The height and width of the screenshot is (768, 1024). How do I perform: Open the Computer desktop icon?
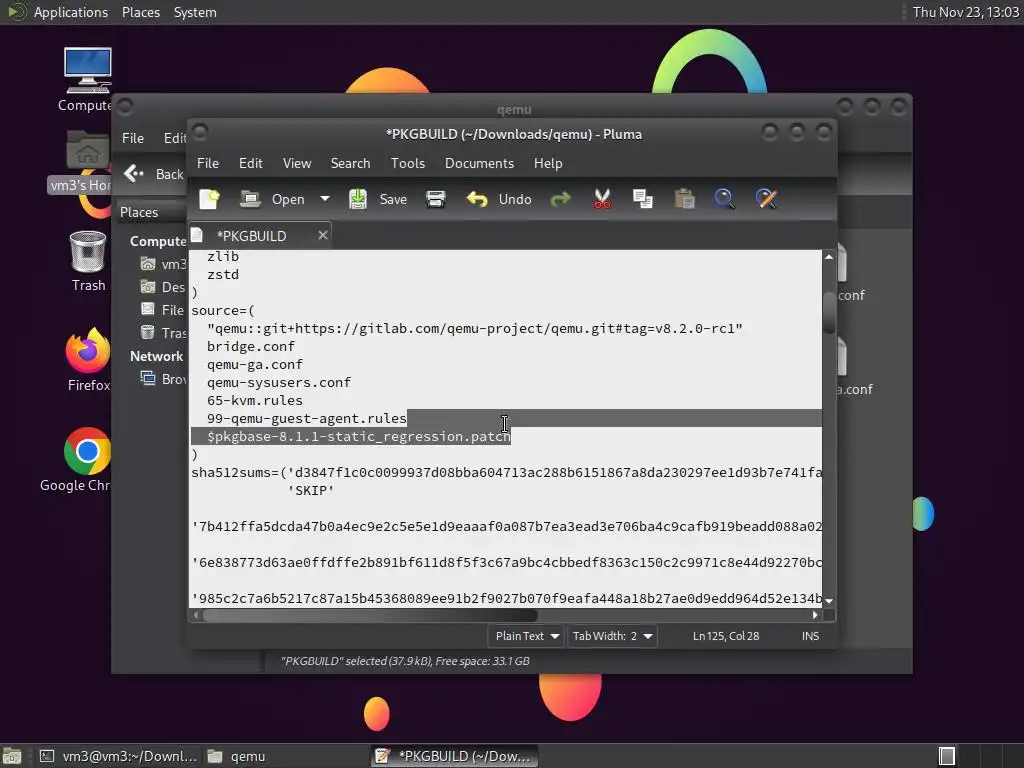[87, 80]
